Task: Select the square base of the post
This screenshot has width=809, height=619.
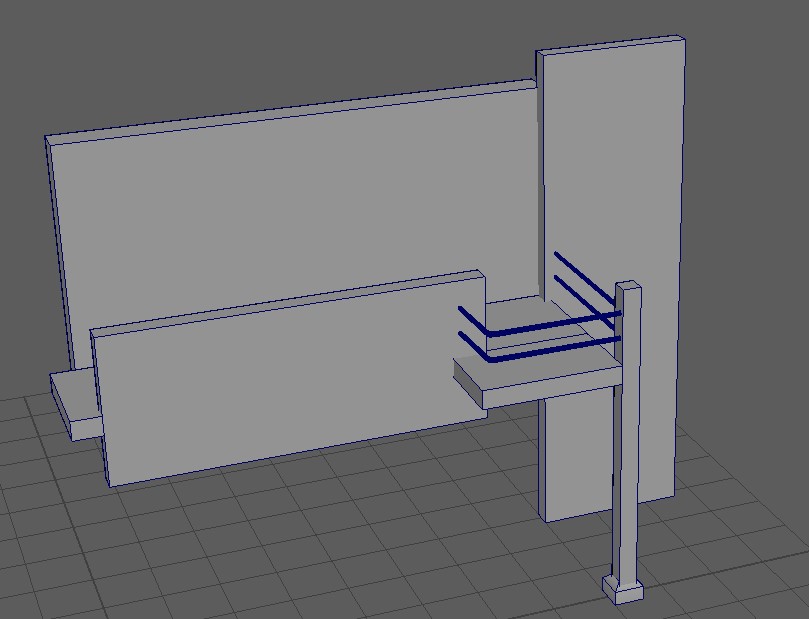Action: coord(623,590)
